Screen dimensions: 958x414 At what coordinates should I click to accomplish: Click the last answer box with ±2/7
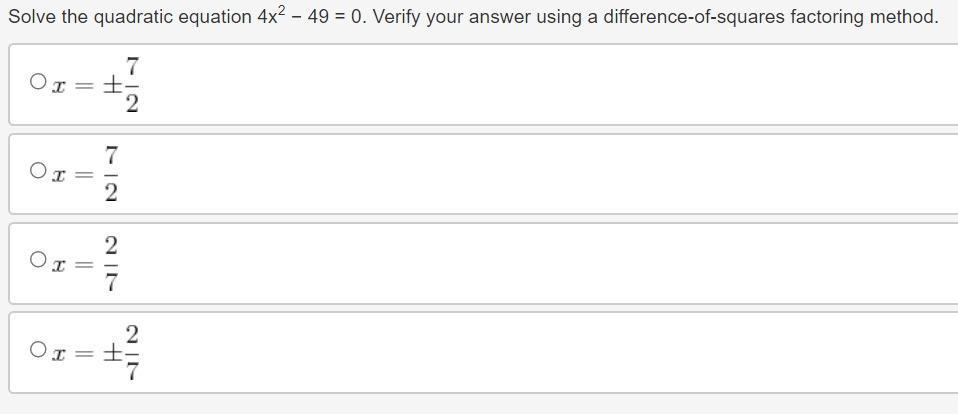[x=483, y=353]
